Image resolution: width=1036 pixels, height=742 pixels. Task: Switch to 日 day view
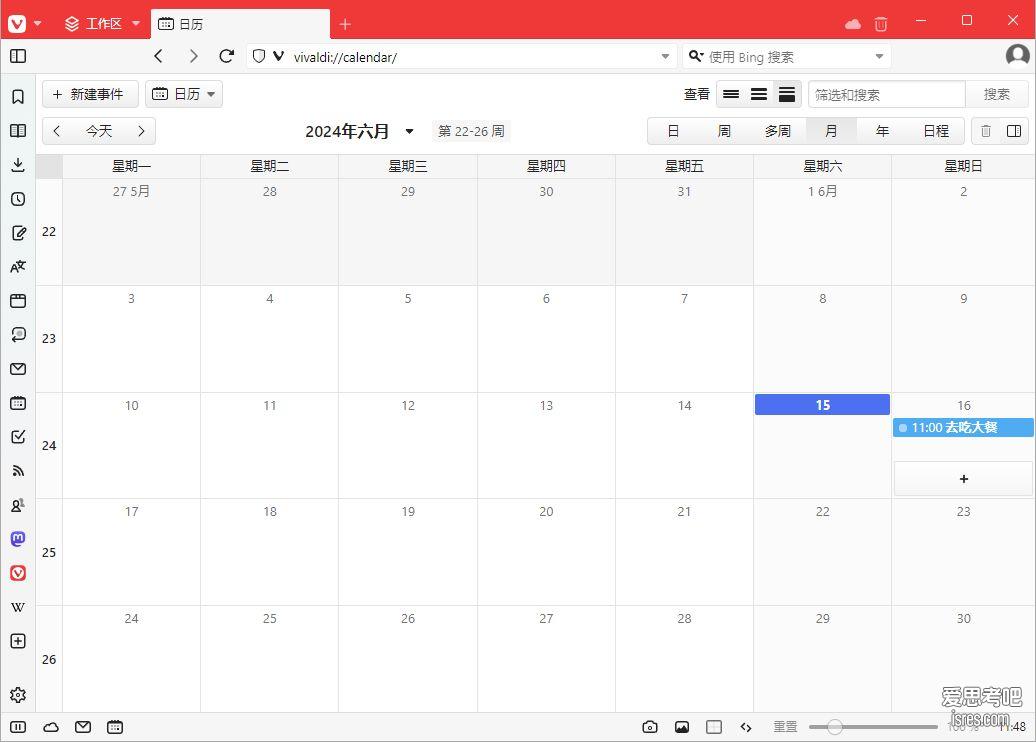(673, 131)
